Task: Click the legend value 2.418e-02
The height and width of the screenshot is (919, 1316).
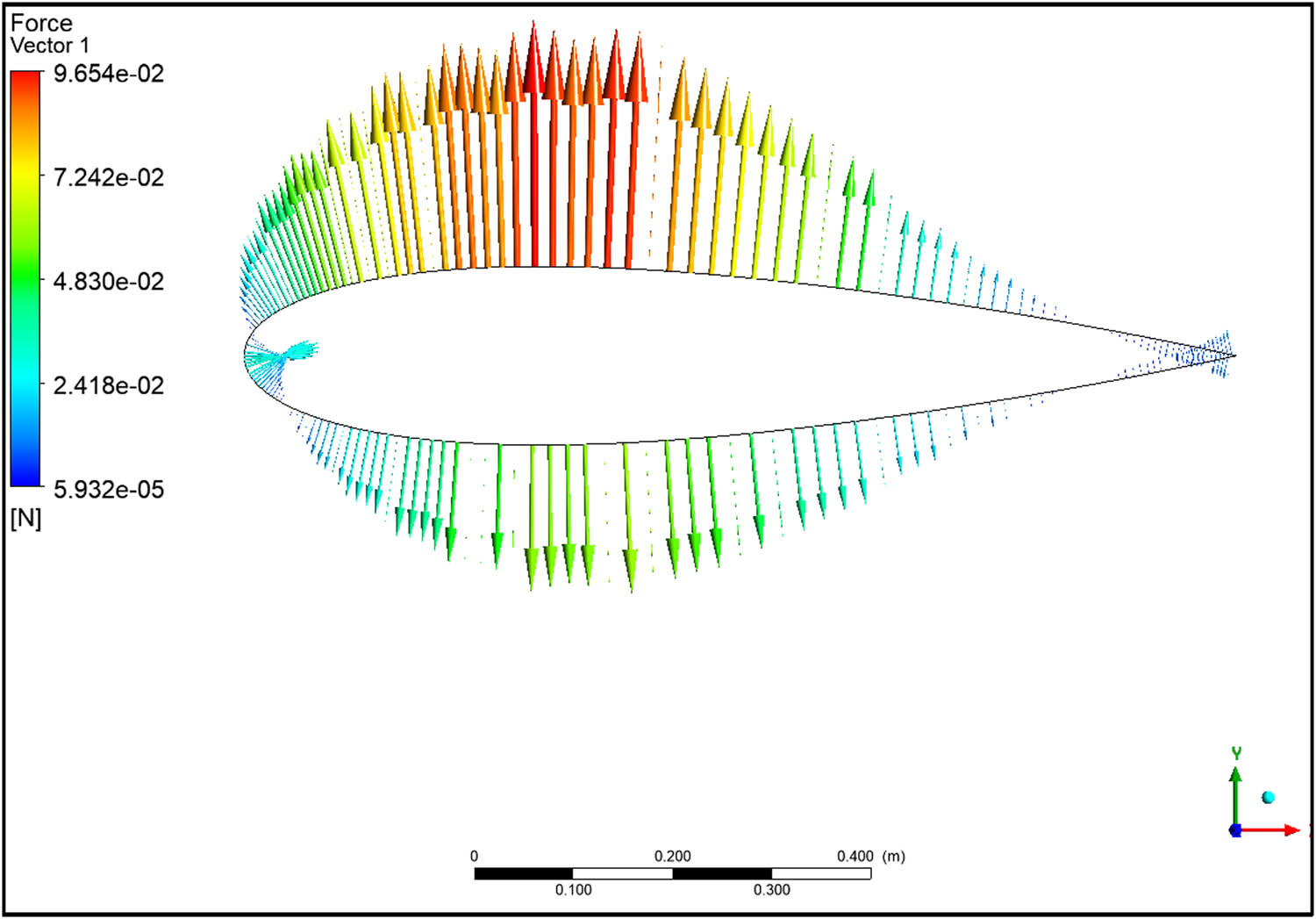Action: click(109, 385)
